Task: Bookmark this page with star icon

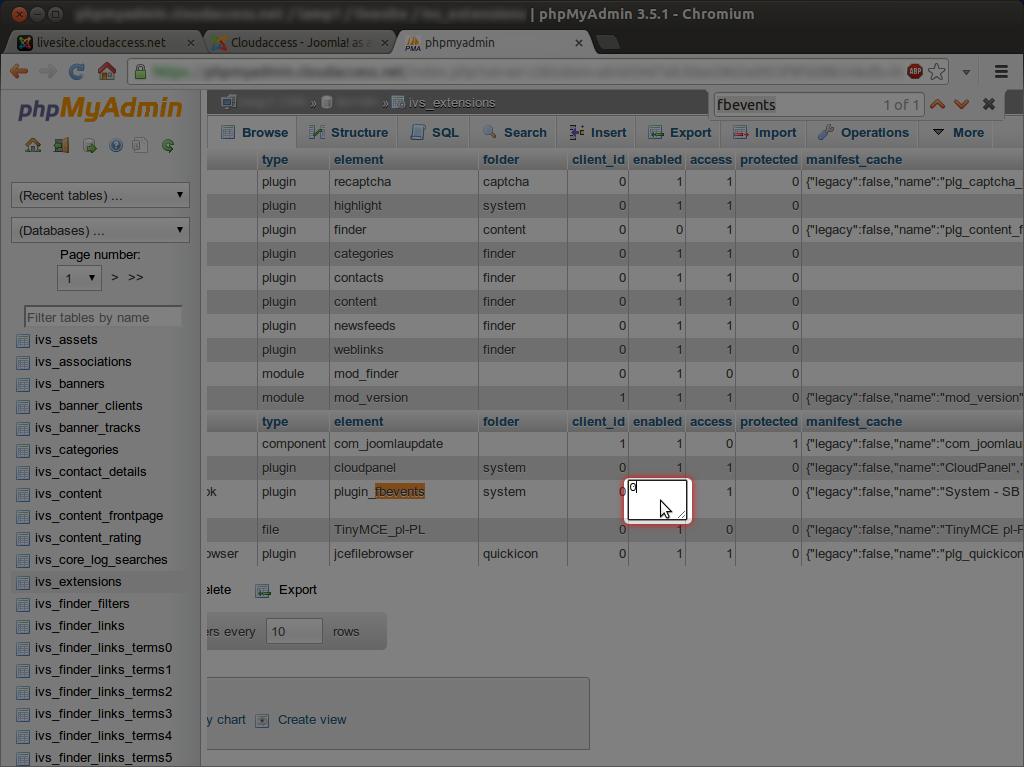Action: tap(936, 71)
